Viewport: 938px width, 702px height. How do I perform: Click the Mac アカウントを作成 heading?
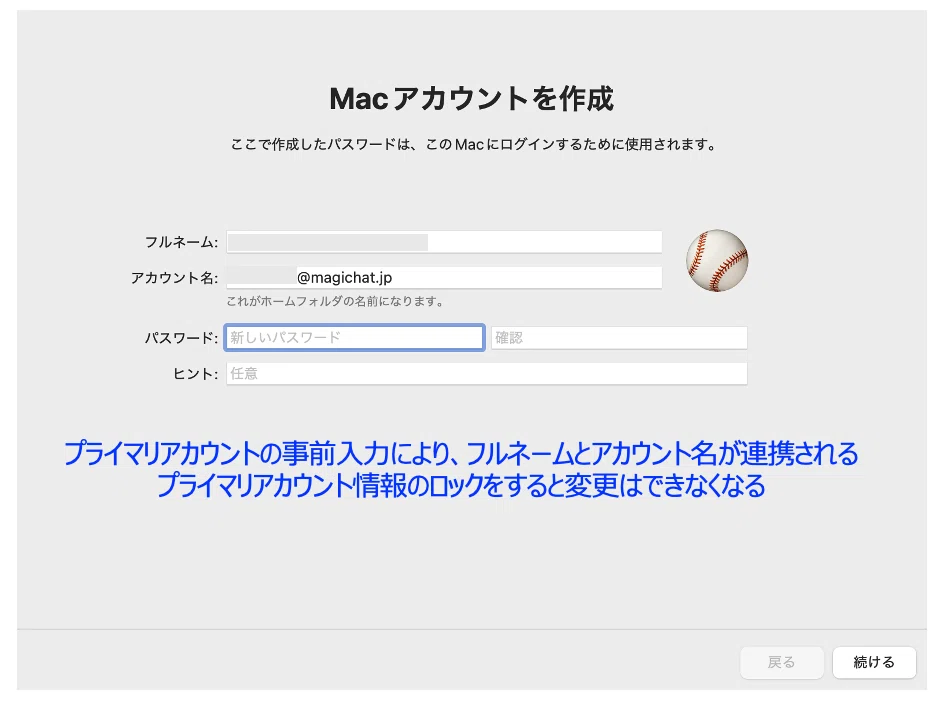pos(471,99)
